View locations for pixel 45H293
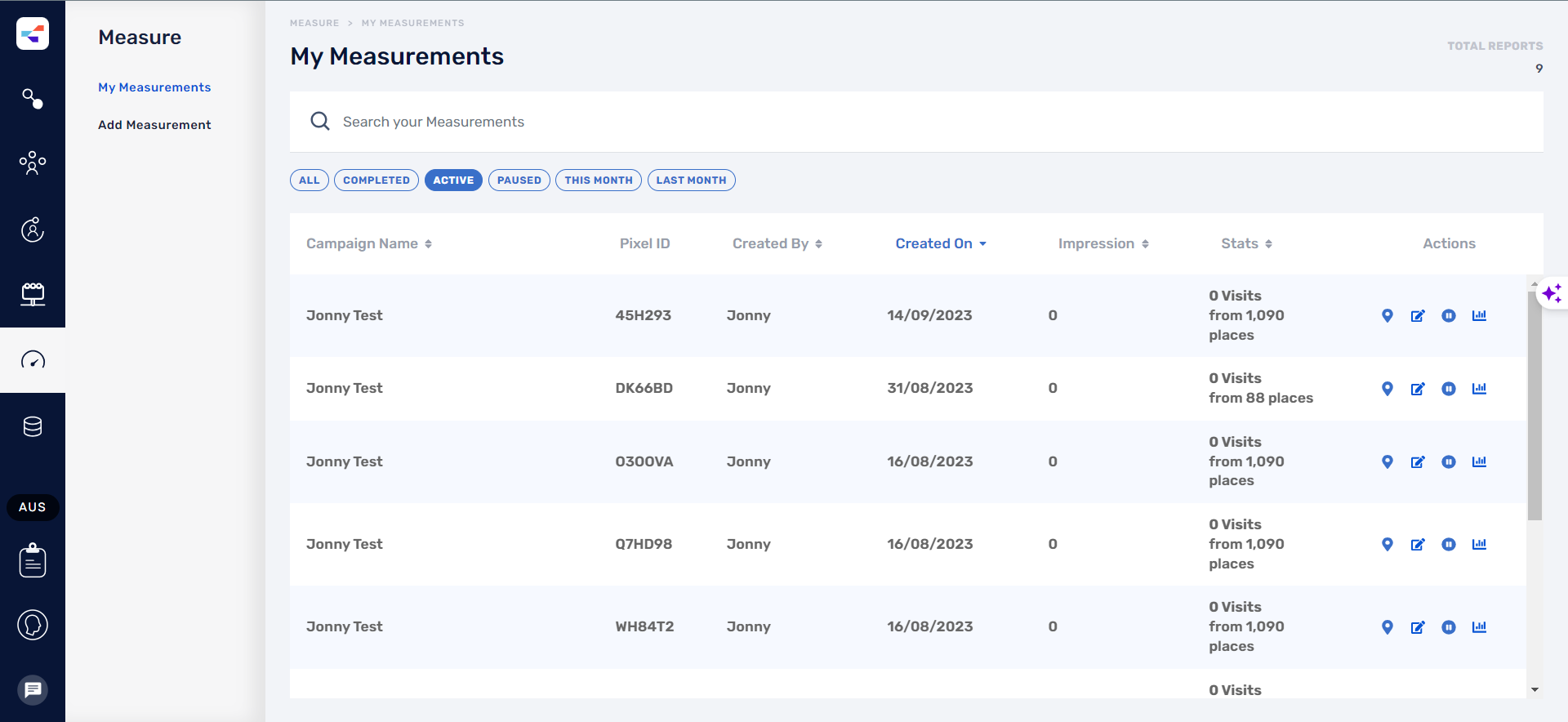The height and width of the screenshot is (722, 1568). [x=1388, y=316]
